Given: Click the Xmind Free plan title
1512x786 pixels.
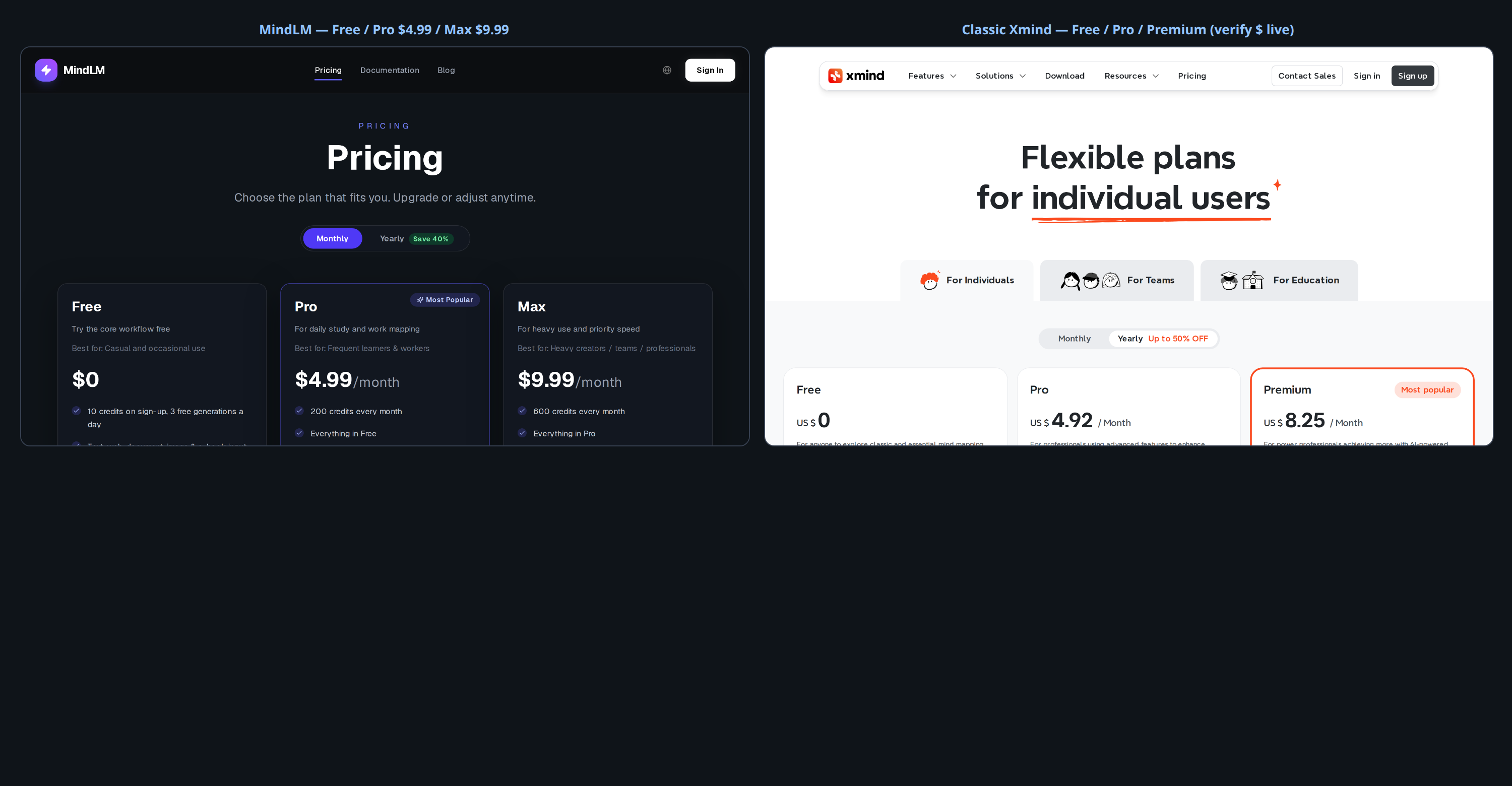Looking at the screenshot, I should pos(808,389).
